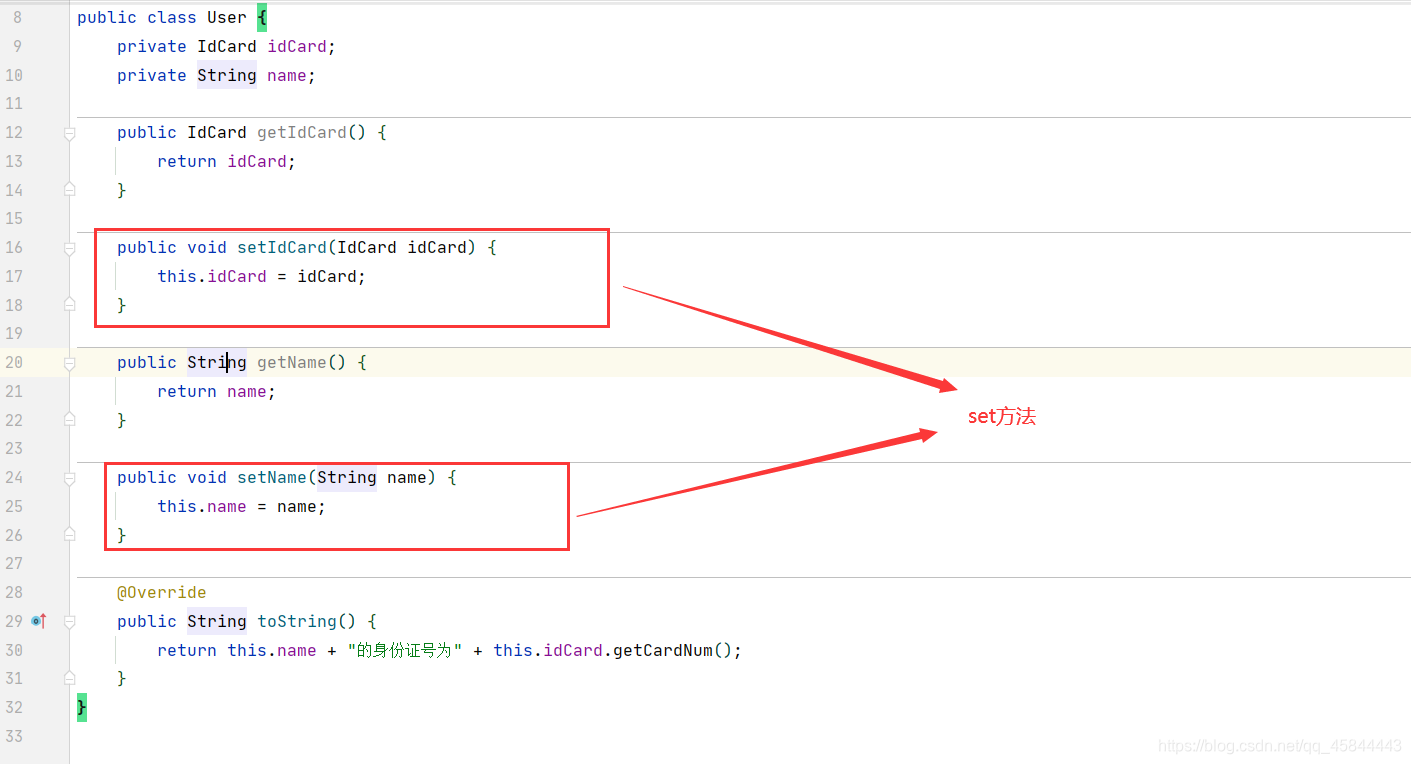Click the fold end marker on line 14

[x=69, y=189]
